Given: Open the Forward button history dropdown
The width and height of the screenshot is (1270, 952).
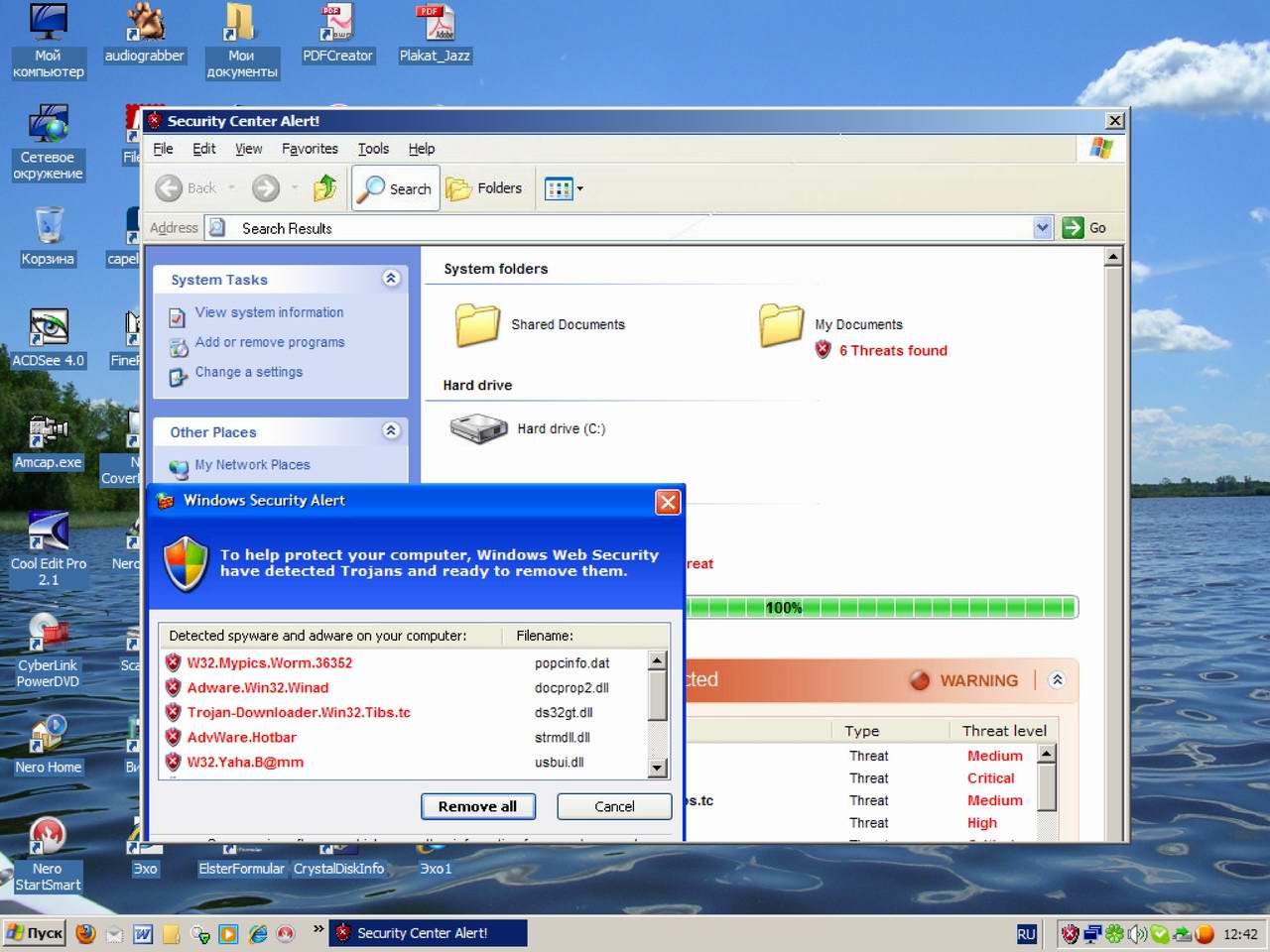Looking at the screenshot, I should coord(295,187).
